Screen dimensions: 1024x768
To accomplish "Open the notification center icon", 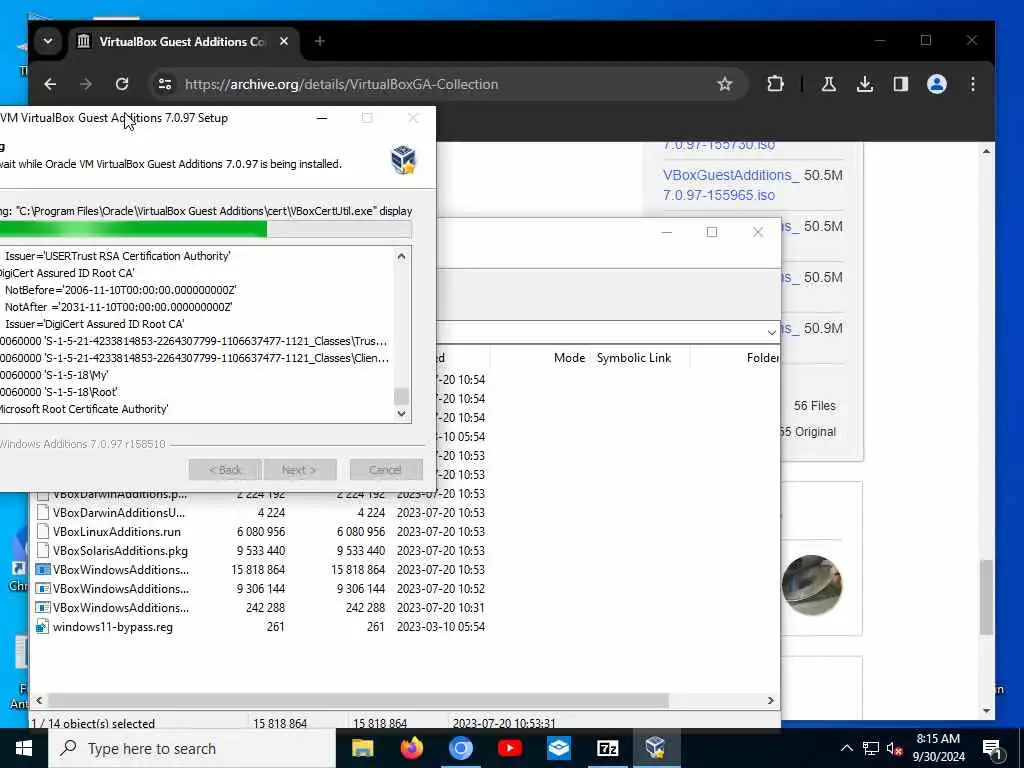I will click(992, 750).
